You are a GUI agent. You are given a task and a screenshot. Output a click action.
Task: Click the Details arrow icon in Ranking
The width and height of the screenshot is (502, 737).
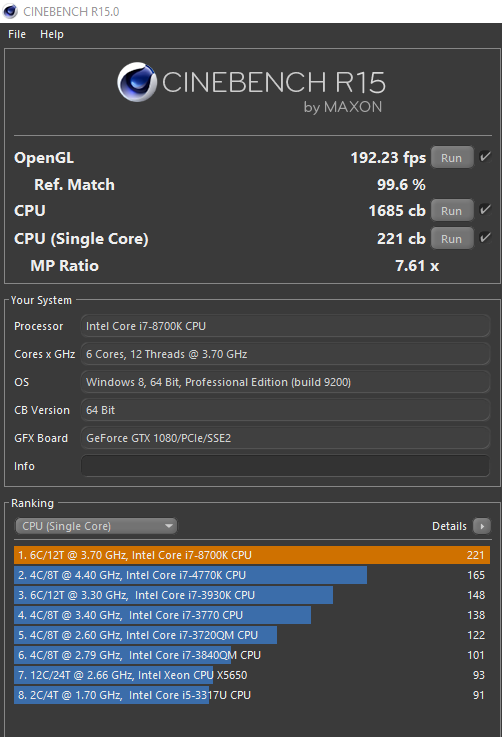pyautogui.click(x=482, y=526)
